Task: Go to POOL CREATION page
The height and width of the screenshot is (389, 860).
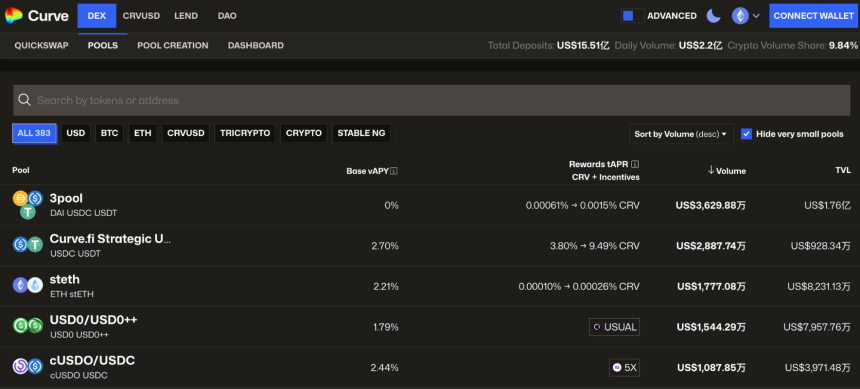Action: pos(173,46)
